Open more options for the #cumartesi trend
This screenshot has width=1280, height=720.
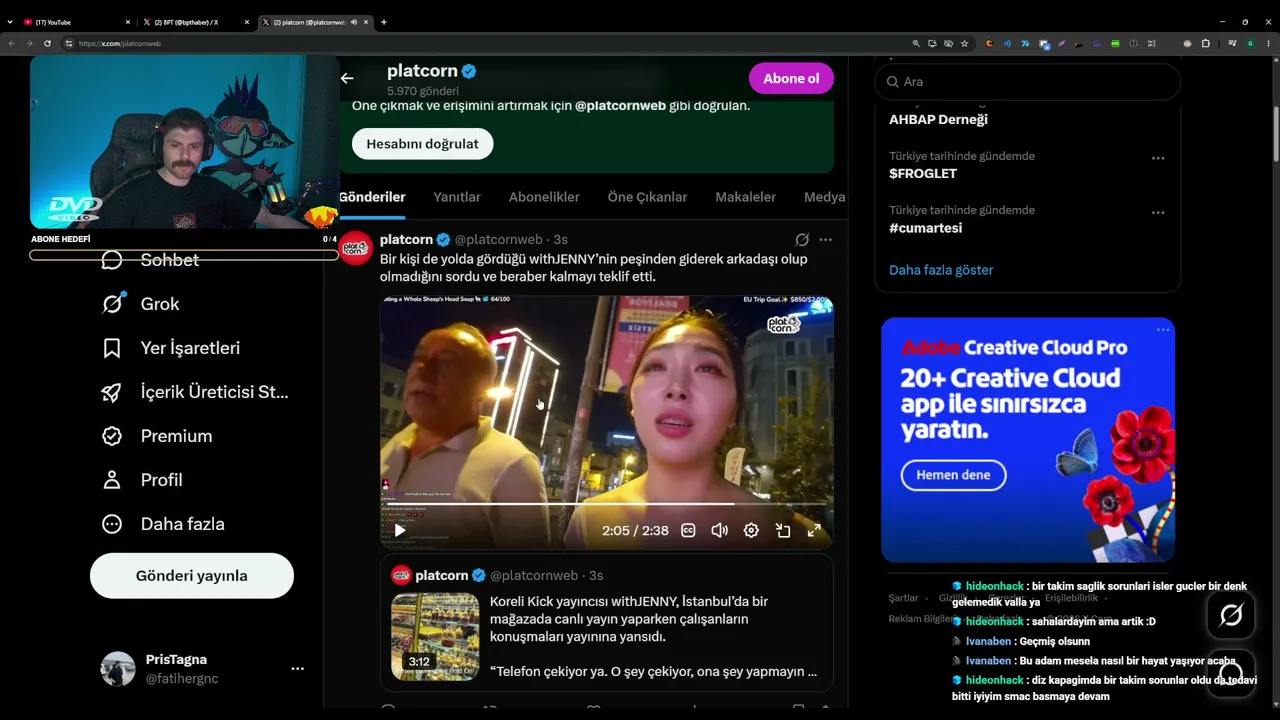click(1158, 212)
